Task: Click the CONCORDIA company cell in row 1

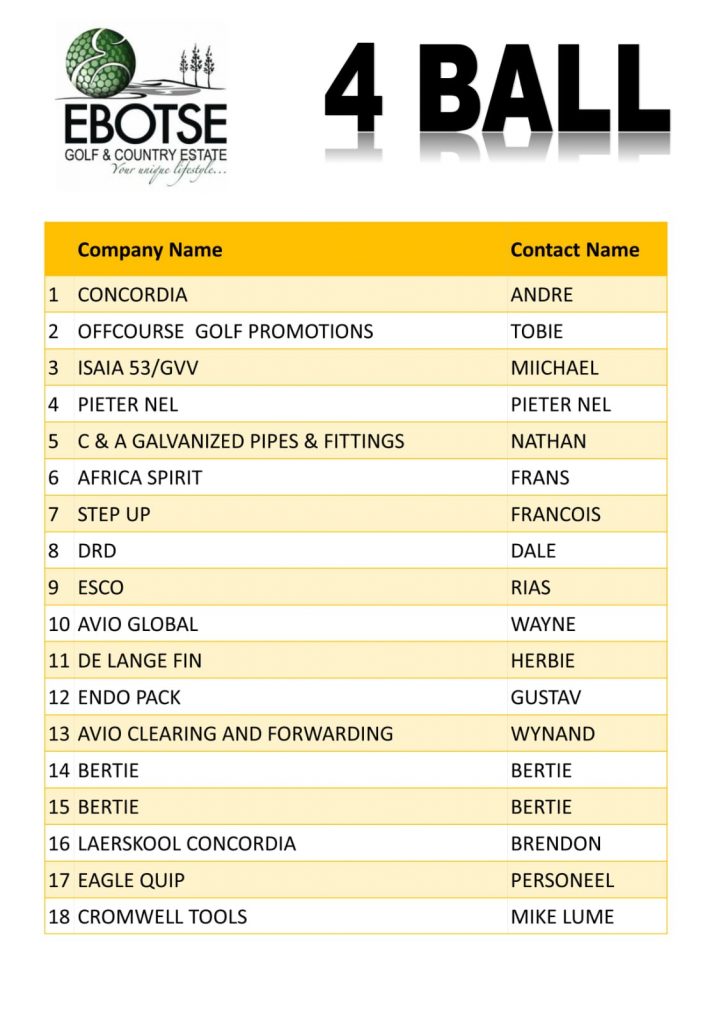Action: coord(132,295)
